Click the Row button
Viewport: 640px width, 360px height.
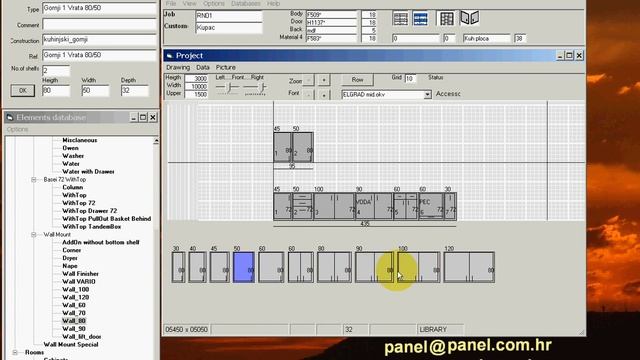point(357,80)
